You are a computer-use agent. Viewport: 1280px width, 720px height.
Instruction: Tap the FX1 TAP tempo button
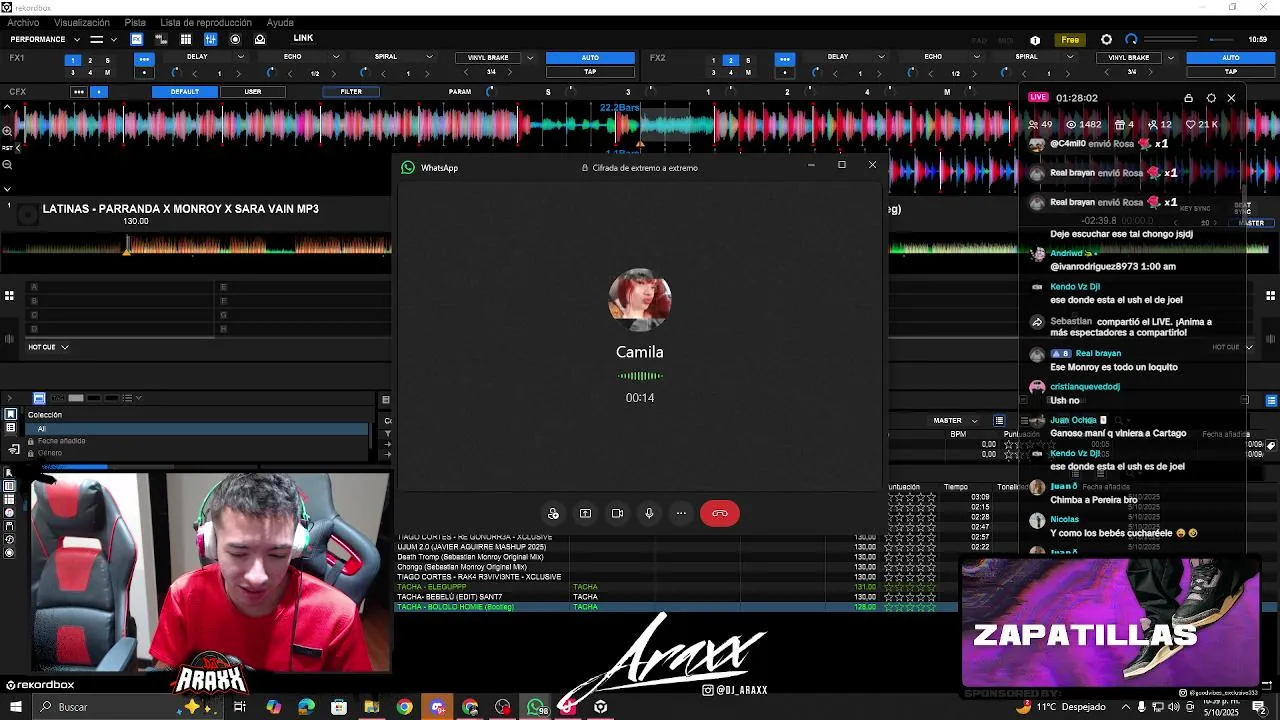pos(590,71)
